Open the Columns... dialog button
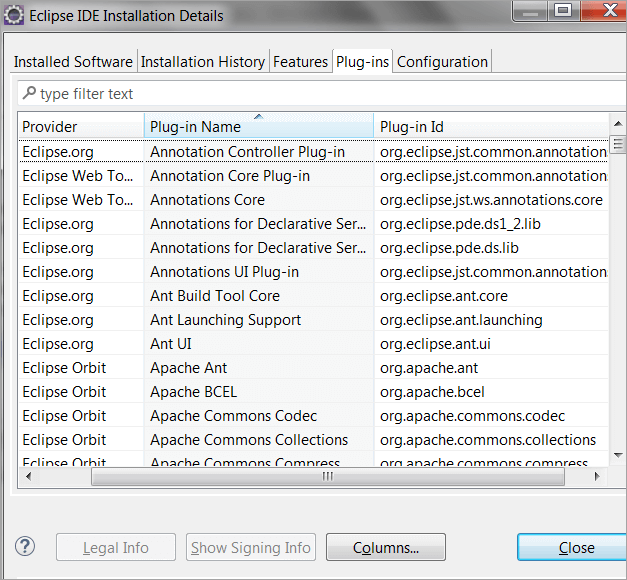This screenshot has width=627, height=580. tap(386, 547)
